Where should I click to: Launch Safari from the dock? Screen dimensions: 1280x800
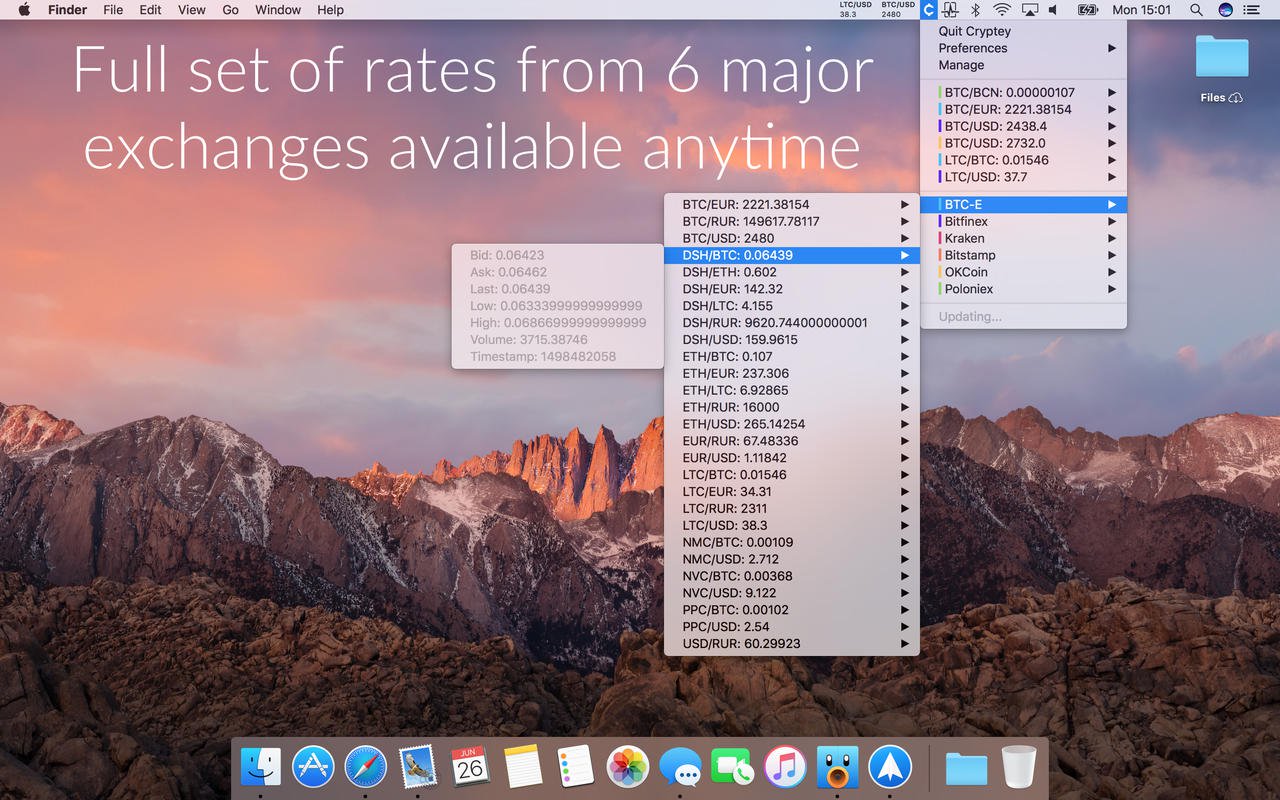(x=365, y=767)
